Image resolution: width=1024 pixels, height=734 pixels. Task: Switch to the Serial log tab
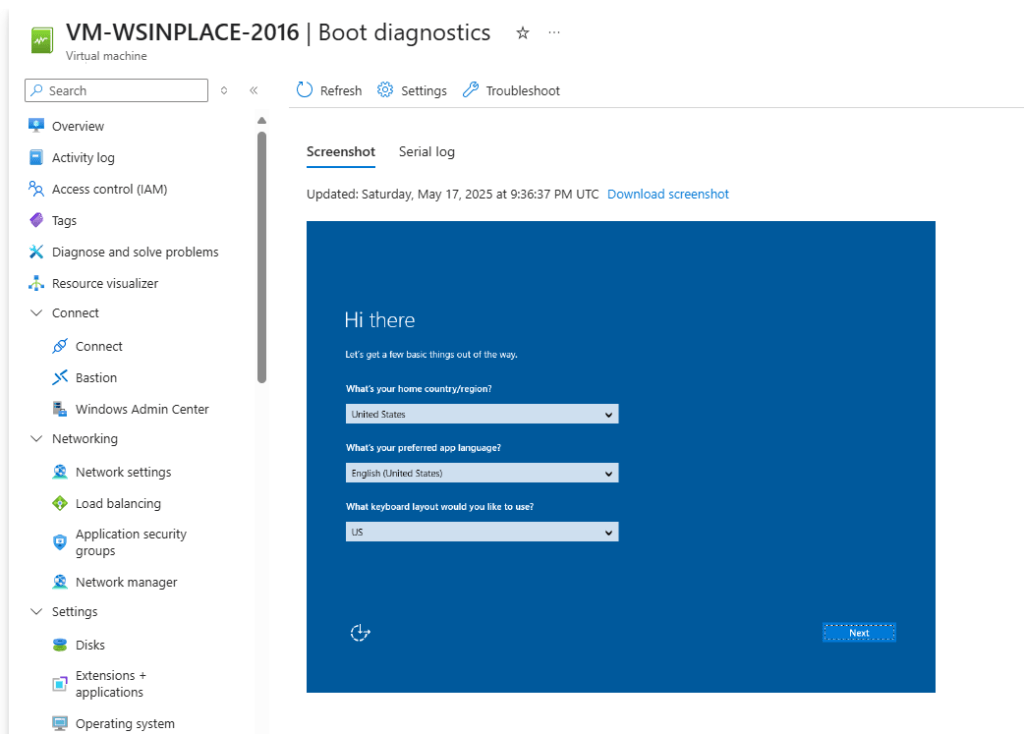pos(427,152)
